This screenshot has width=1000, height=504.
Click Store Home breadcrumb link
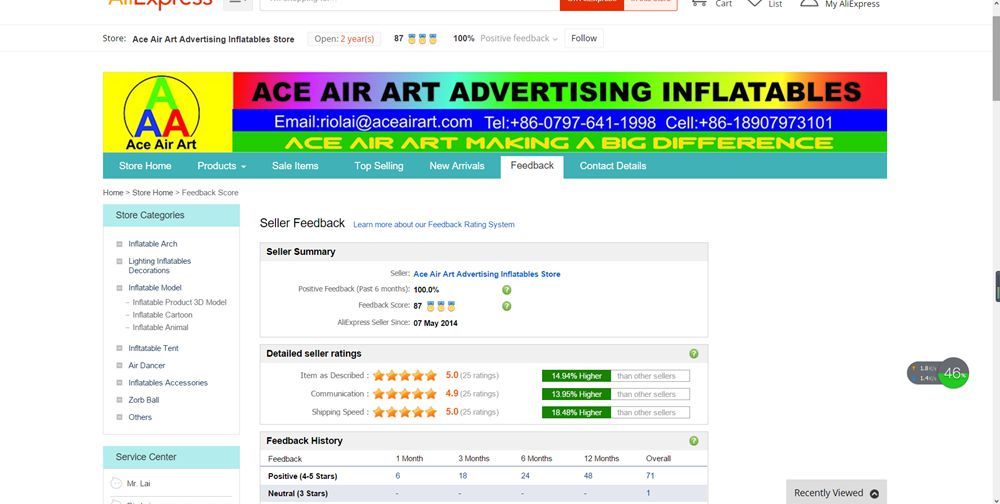click(152, 193)
